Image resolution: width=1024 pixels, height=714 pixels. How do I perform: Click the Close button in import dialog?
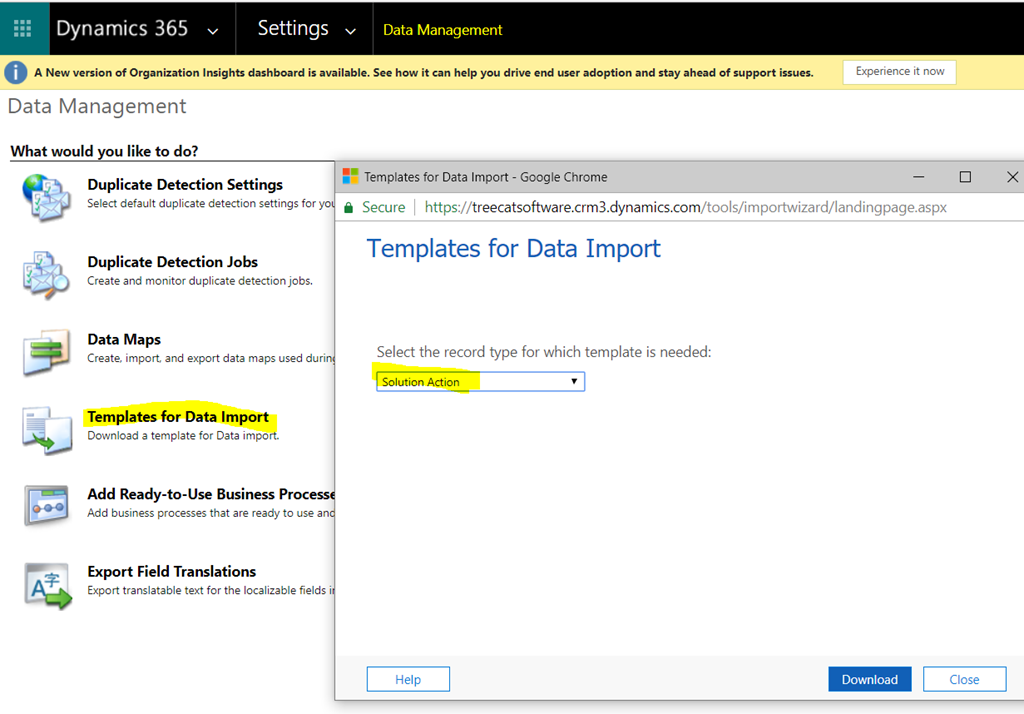pyautogui.click(x=965, y=679)
